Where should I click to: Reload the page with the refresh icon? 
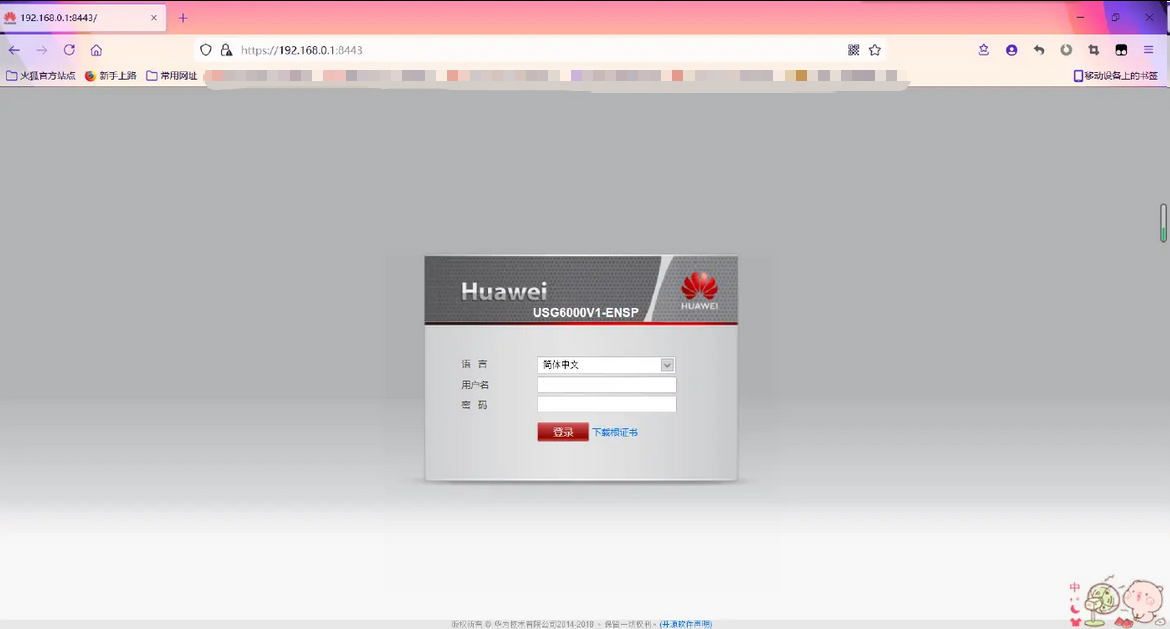pos(69,50)
